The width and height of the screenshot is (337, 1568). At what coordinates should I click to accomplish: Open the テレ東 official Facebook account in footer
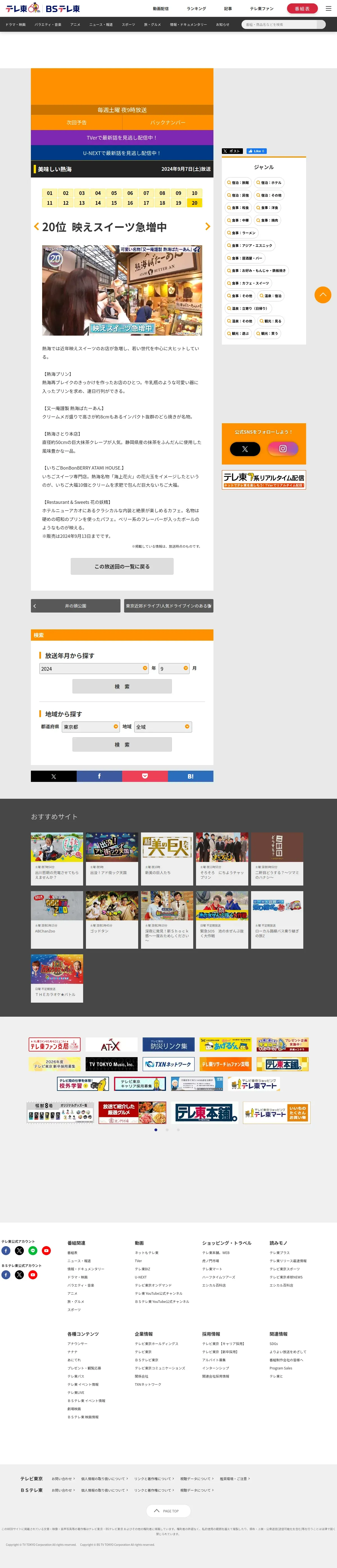click(6, 1250)
